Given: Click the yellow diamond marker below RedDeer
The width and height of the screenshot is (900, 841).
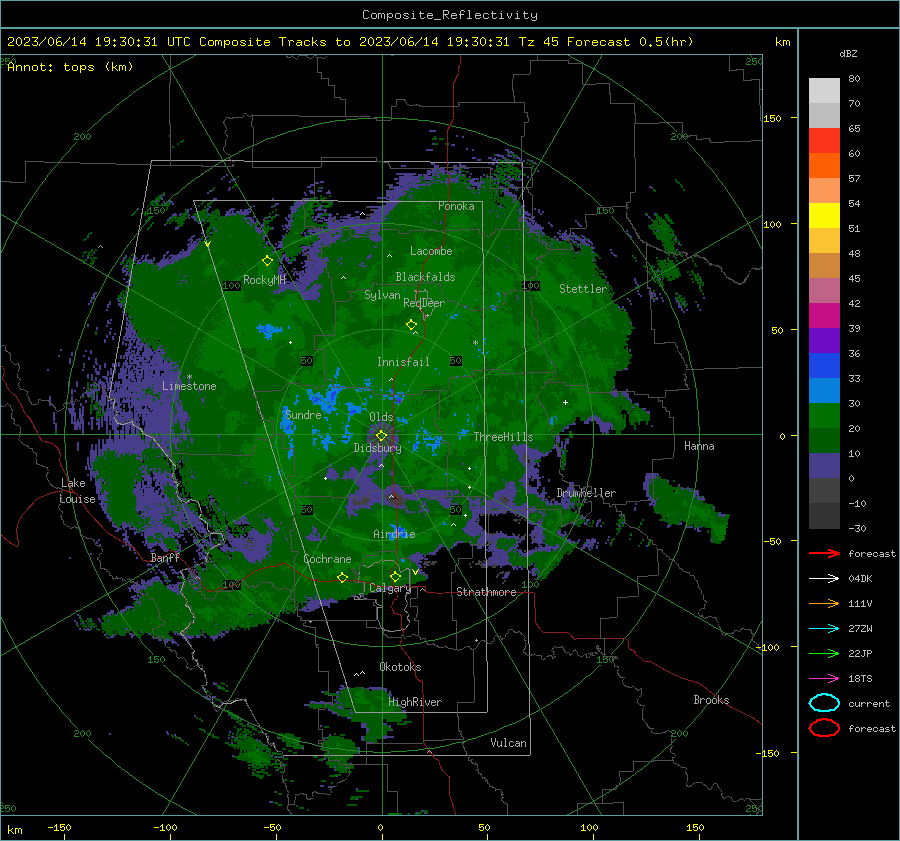Looking at the screenshot, I should 411,325.
